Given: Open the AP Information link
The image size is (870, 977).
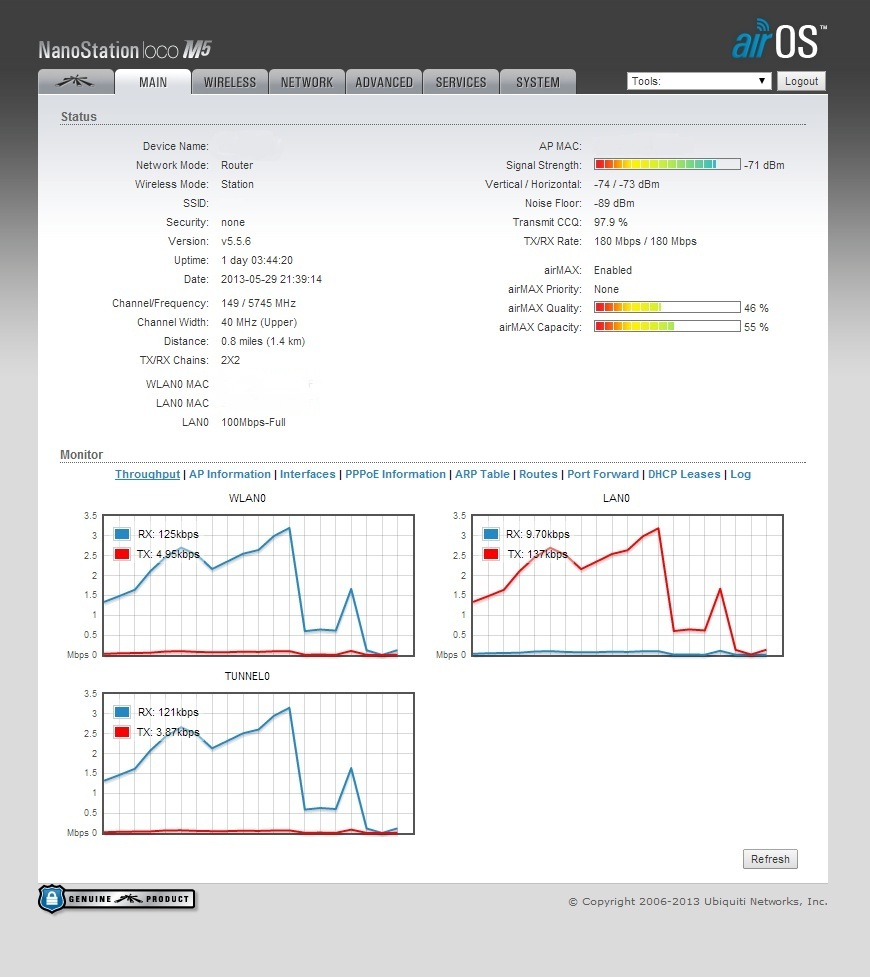Looking at the screenshot, I should click(x=230, y=474).
